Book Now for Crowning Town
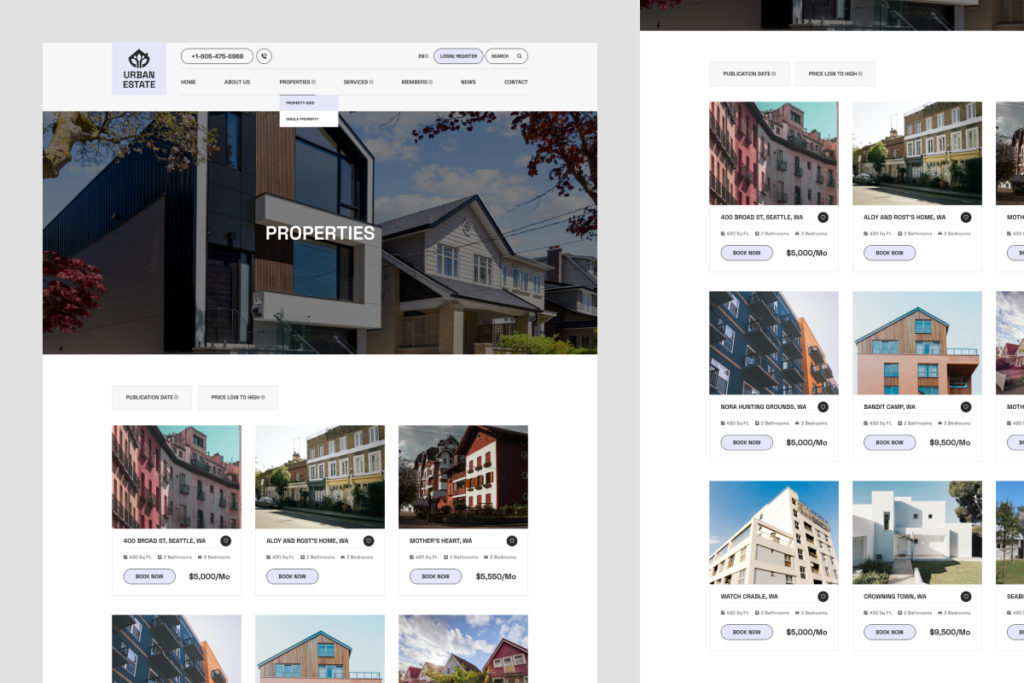Image resolution: width=1024 pixels, height=683 pixels. [889, 632]
